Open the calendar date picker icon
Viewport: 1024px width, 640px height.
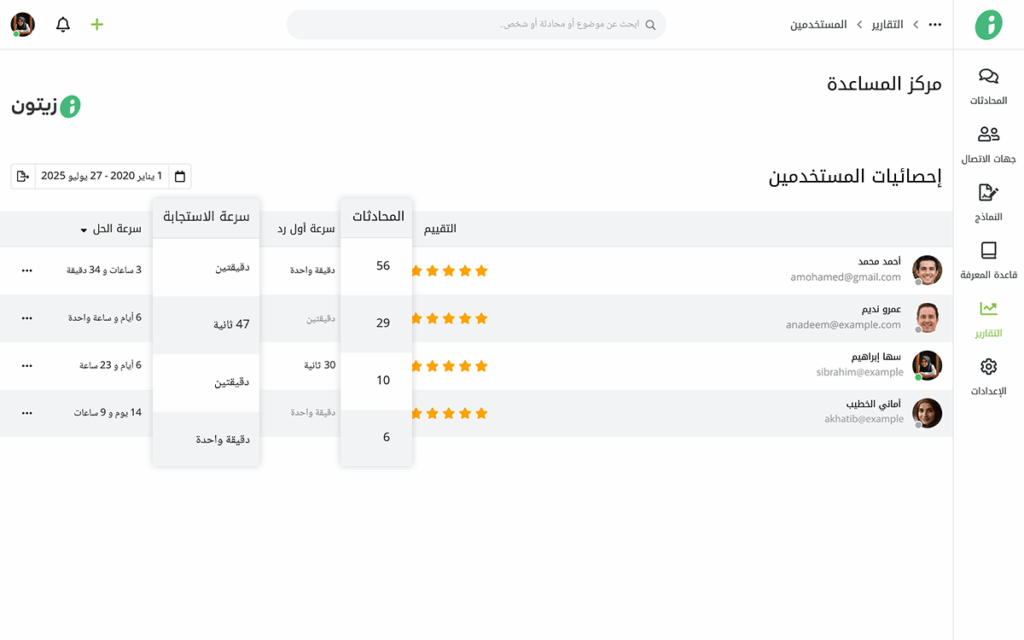[180, 176]
